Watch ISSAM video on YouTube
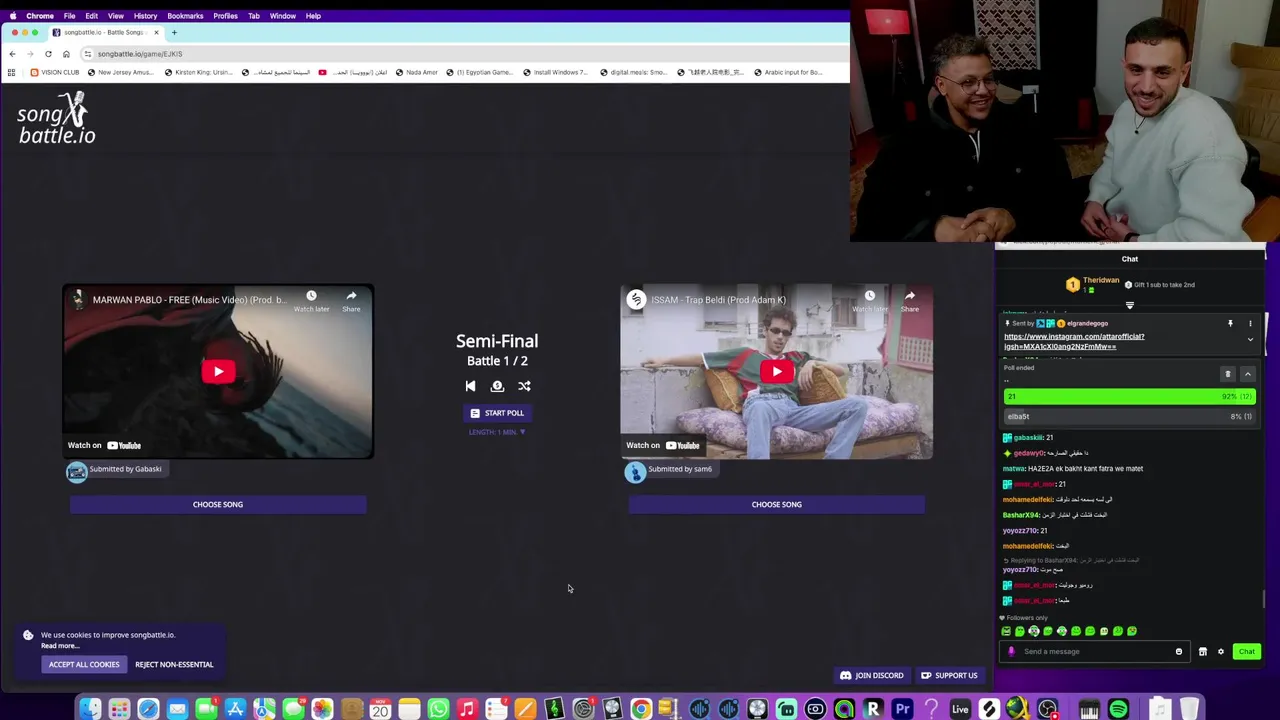The image size is (1280, 720). [x=663, y=445]
